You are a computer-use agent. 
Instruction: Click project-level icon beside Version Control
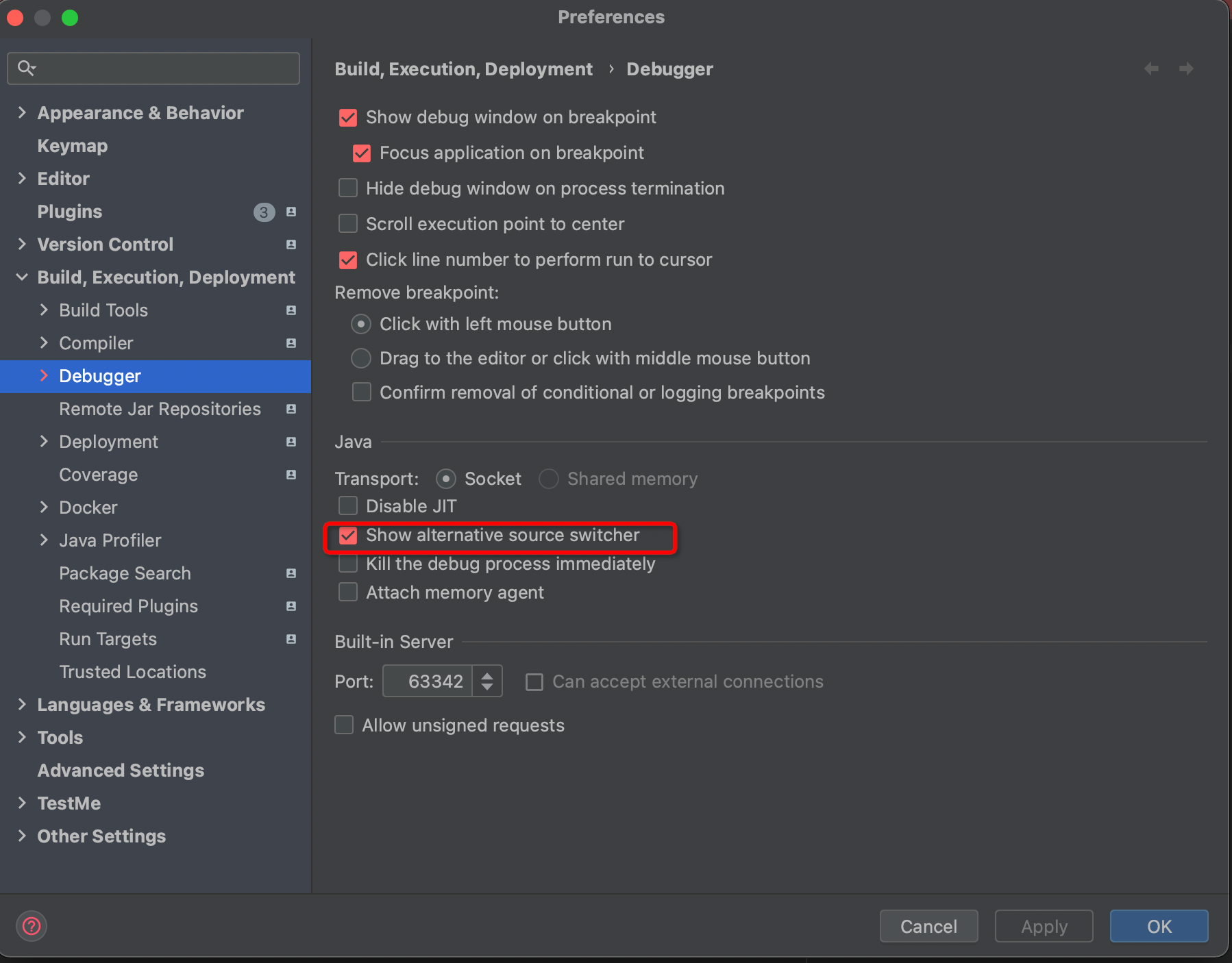click(x=291, y=245)
